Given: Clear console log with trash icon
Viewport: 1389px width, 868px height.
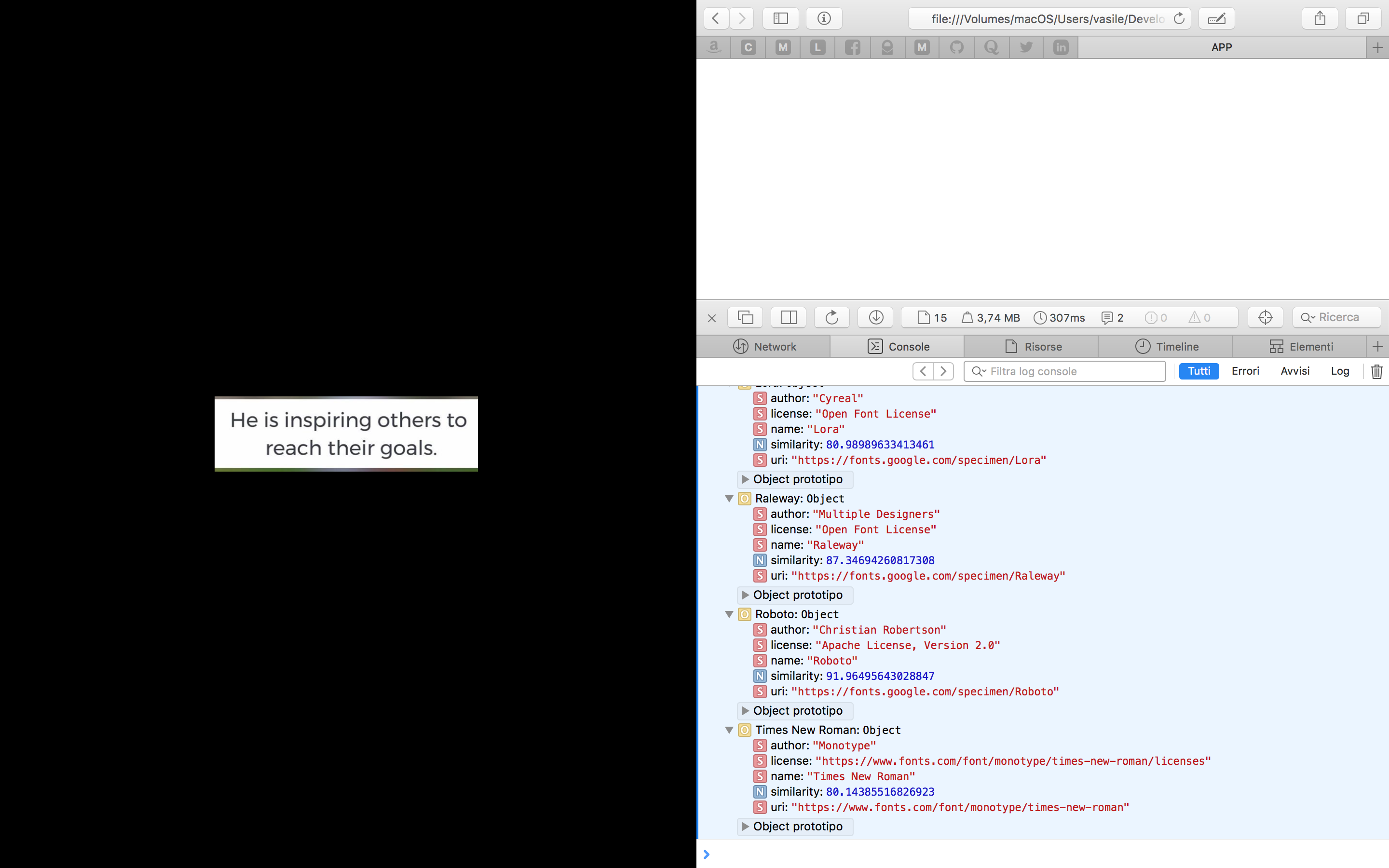Looking at the screenshot, I should click(x=1376, y=371).
